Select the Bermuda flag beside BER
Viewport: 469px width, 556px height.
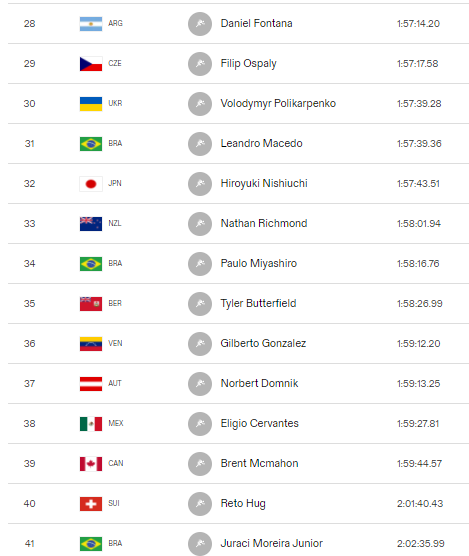tap(91, 304)
